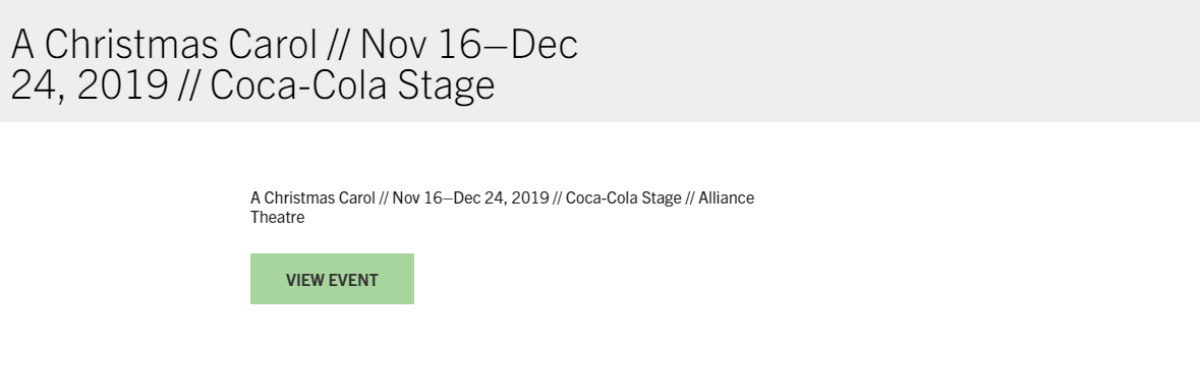Click the "VIEW" word on the green button

pyautogui.click(x=304, y=280)
